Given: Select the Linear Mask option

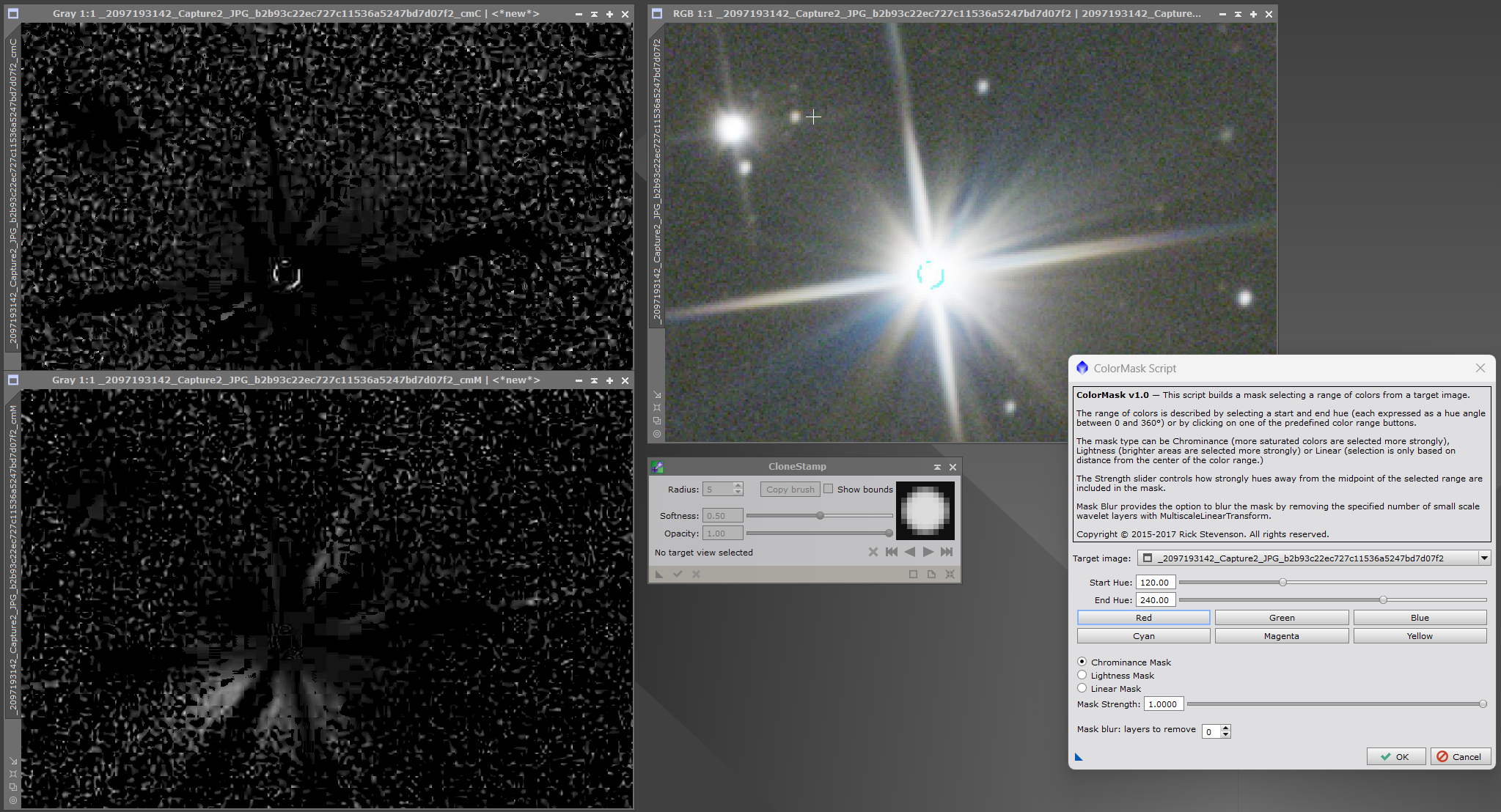Looking at the screenshot, I should click(x=1082, y=688).
